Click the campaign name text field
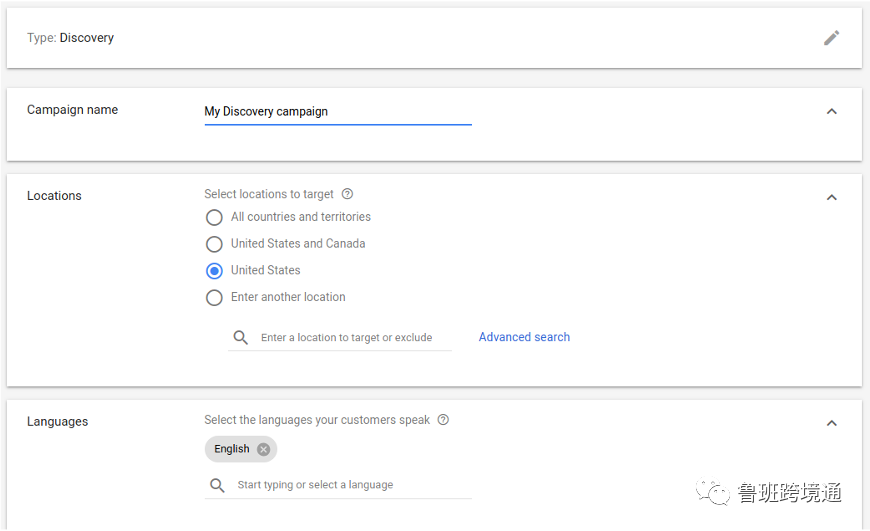Screen dimensions: 870x531 (x=337, y=112)
